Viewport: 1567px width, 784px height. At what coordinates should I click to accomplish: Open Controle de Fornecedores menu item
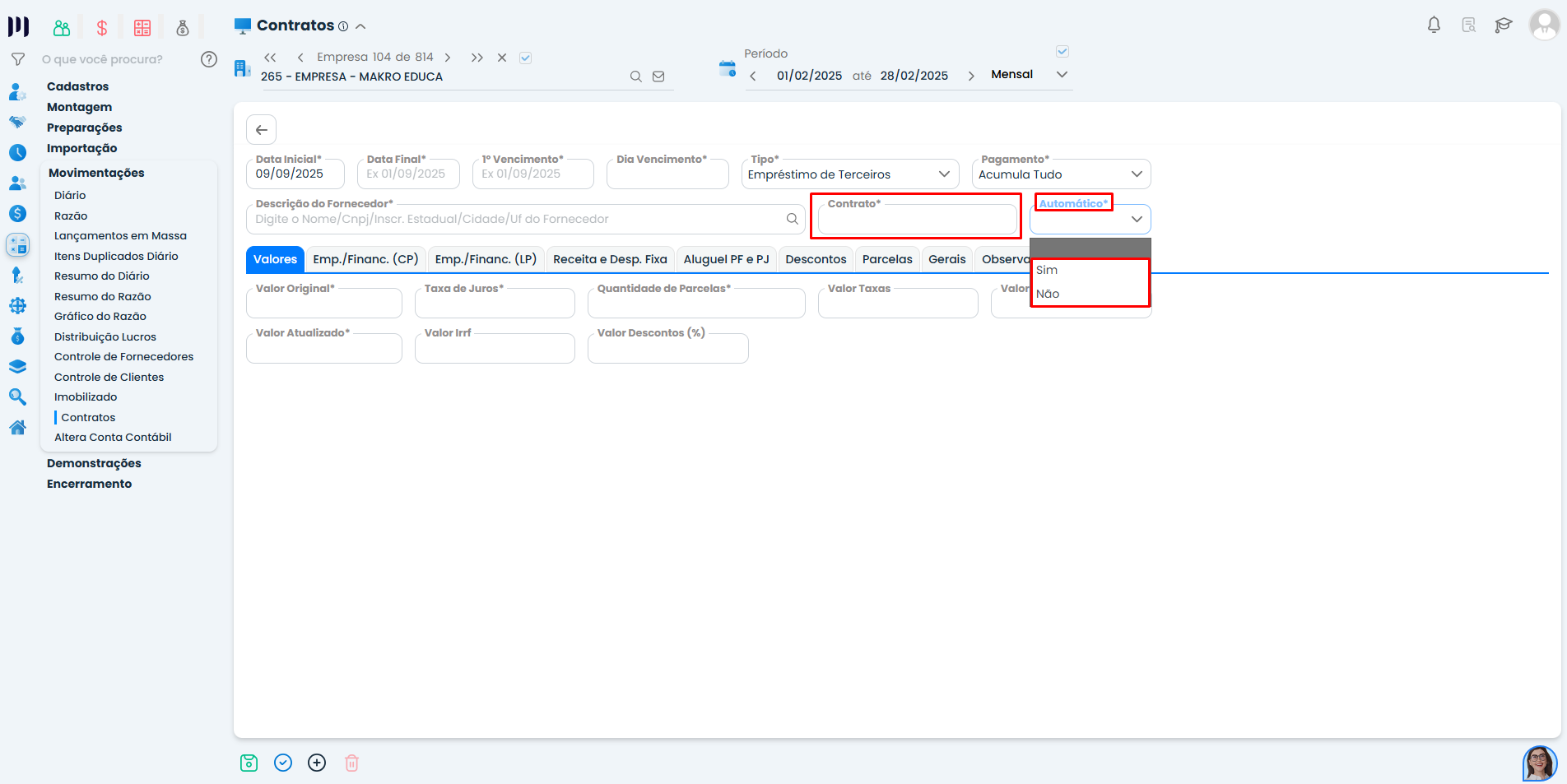click(123, 356)
